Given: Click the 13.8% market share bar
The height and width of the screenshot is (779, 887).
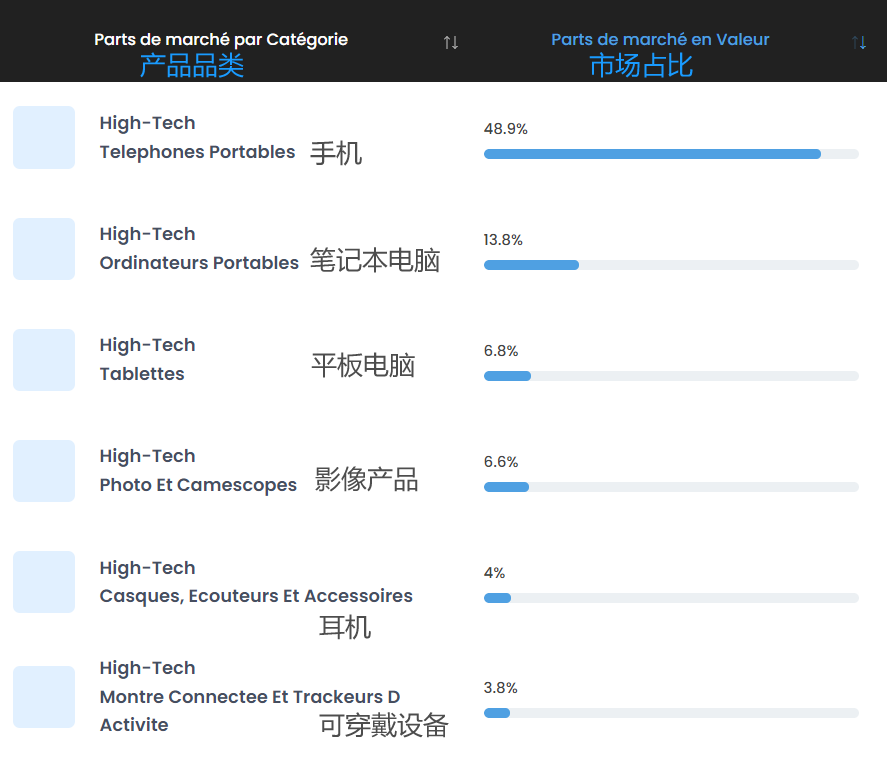Looking at the screenshot, I should (x=671, y=265).
